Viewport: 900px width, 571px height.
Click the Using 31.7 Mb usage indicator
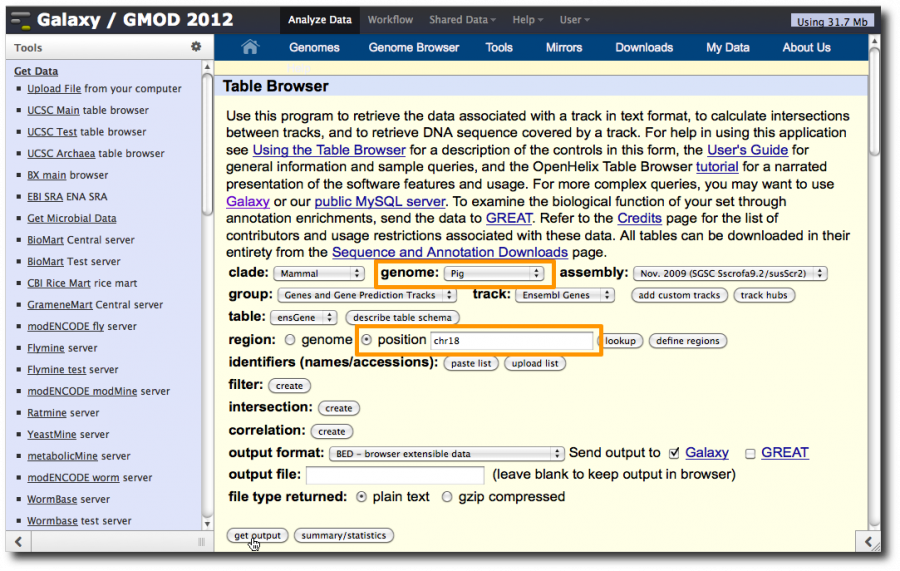(832, 22)
